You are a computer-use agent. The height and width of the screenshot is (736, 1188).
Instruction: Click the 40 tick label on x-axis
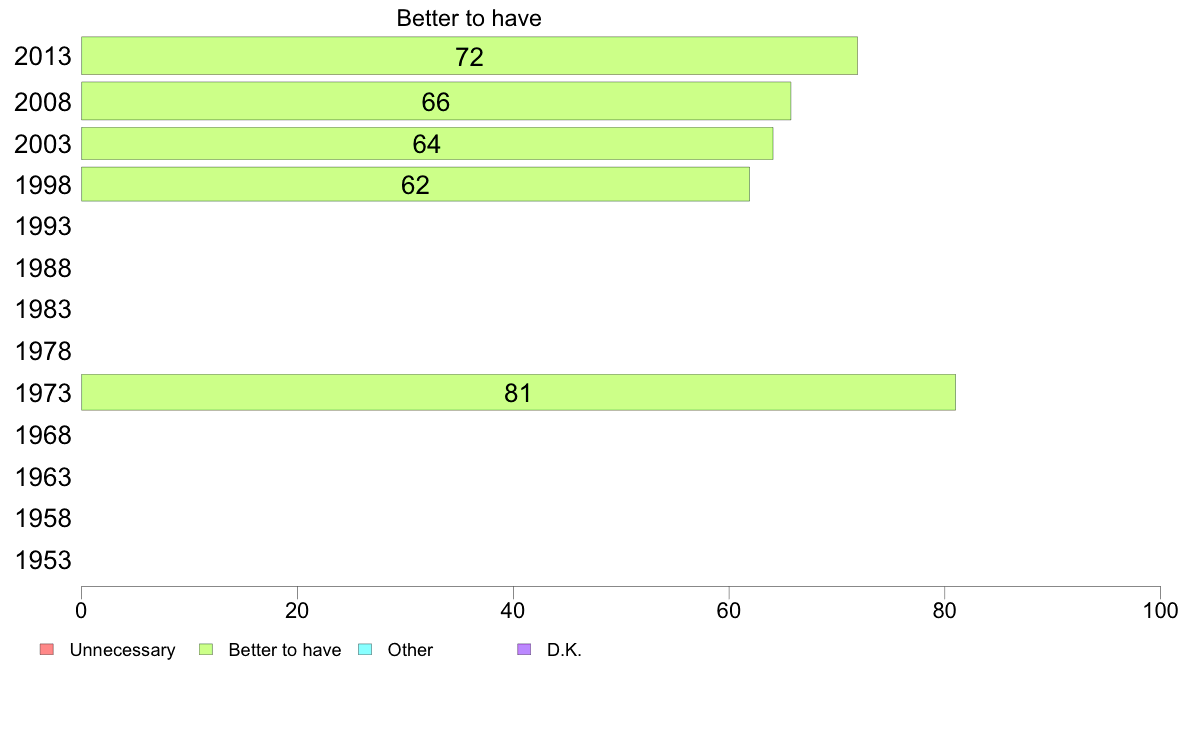[x=513, y=611]
